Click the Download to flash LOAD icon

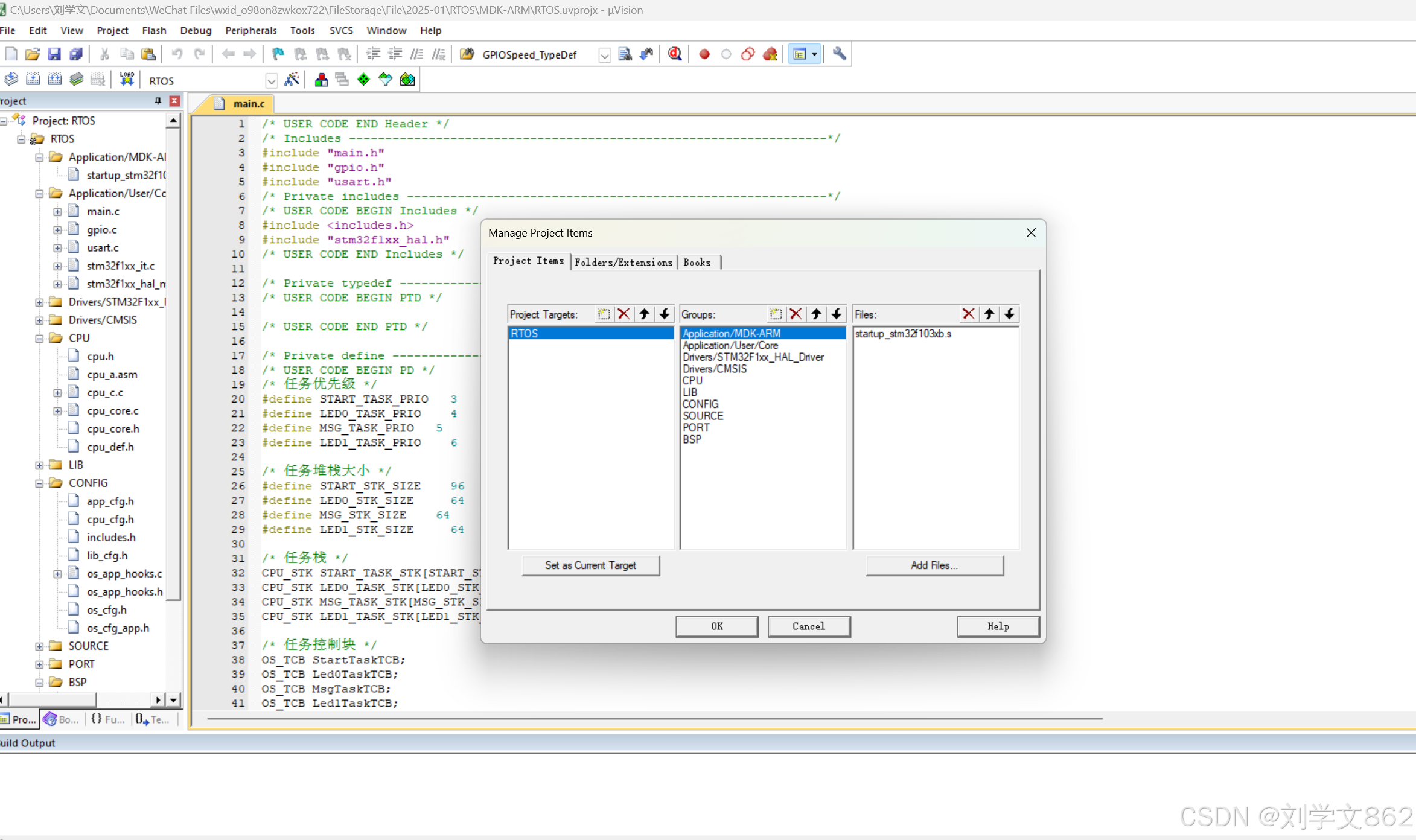[x=127, y=80]
